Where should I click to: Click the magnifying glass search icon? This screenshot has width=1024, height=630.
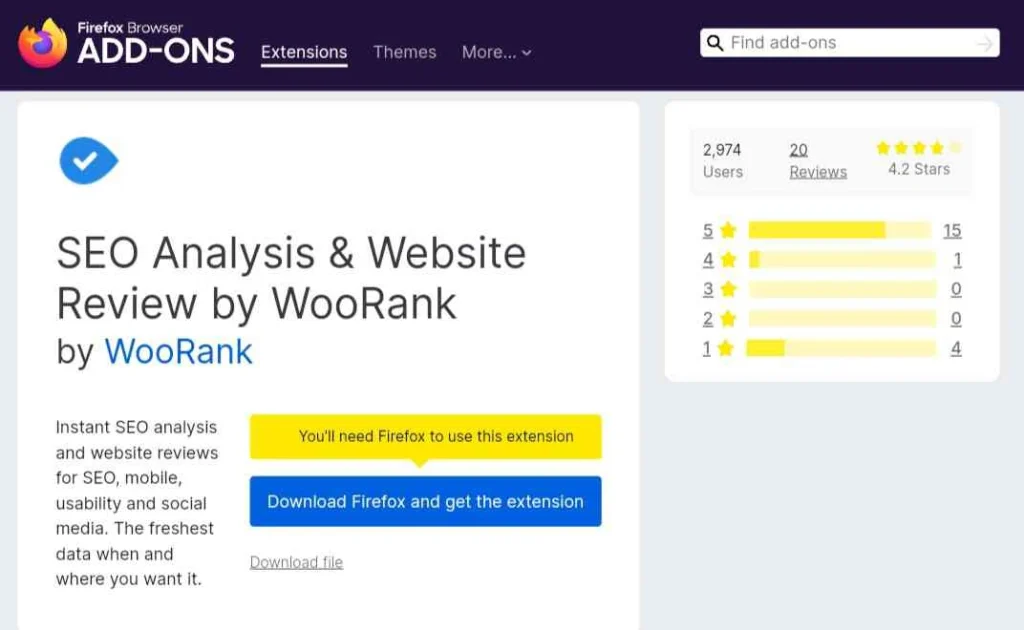click(715, 43)
